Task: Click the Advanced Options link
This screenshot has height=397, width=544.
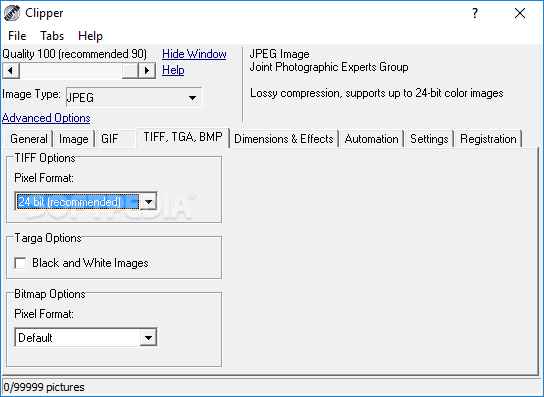Action: (x=46, y=118)
